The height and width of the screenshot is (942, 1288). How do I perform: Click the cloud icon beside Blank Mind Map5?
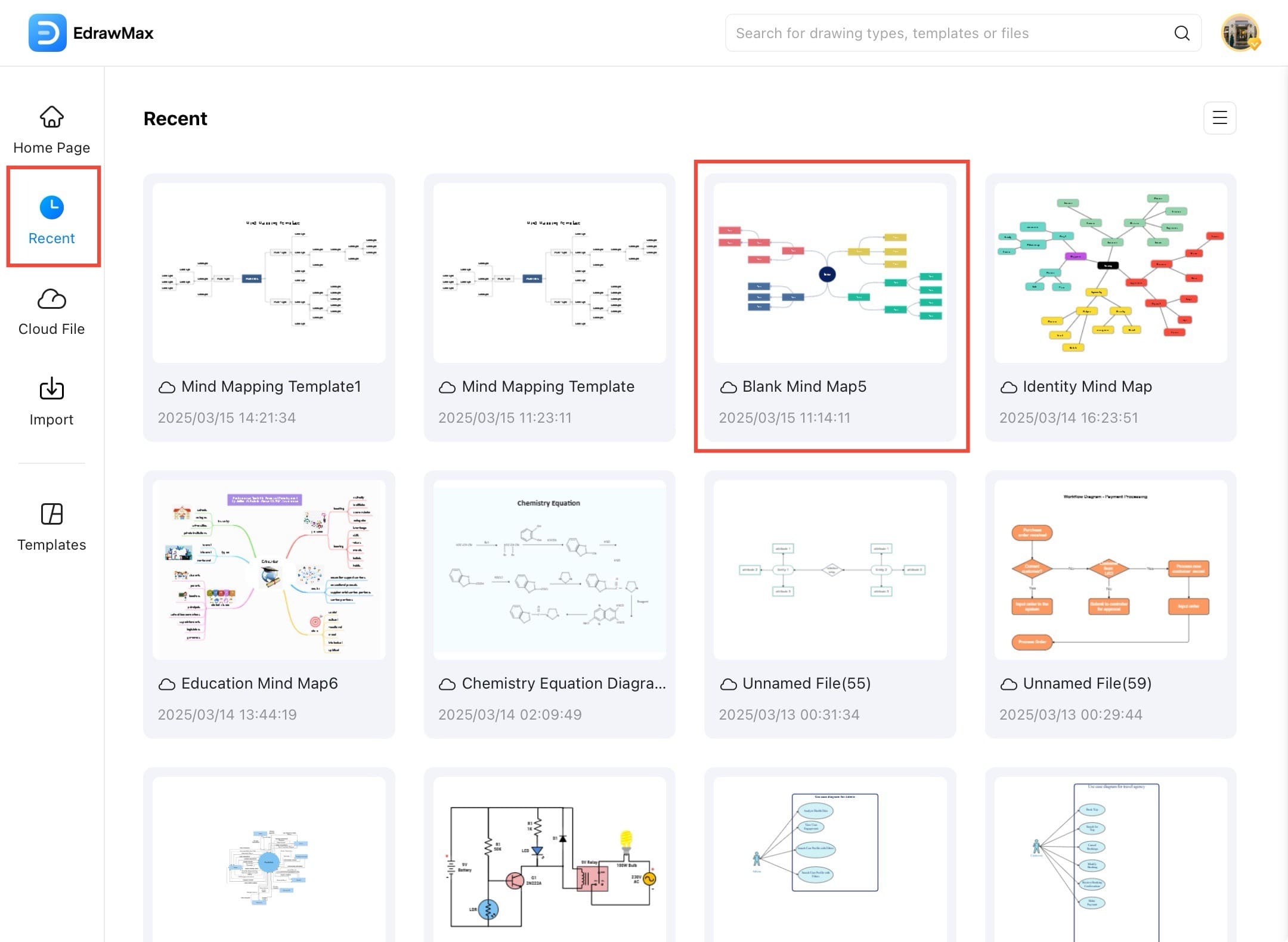pos(728,387)
